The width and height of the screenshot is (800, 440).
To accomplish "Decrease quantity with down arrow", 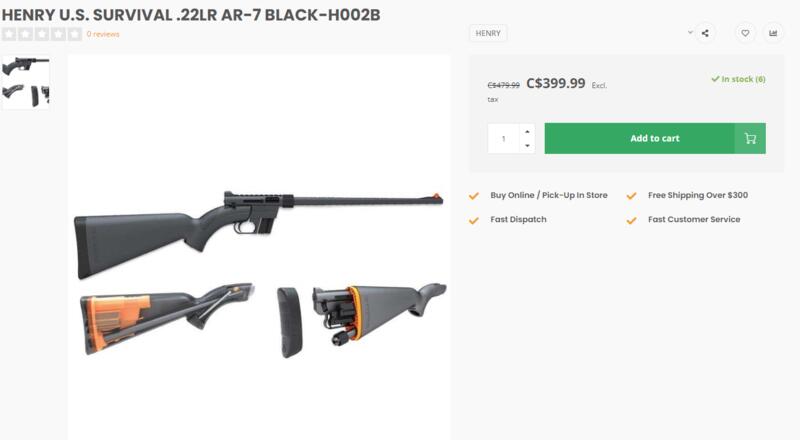I will pos(527,146).
